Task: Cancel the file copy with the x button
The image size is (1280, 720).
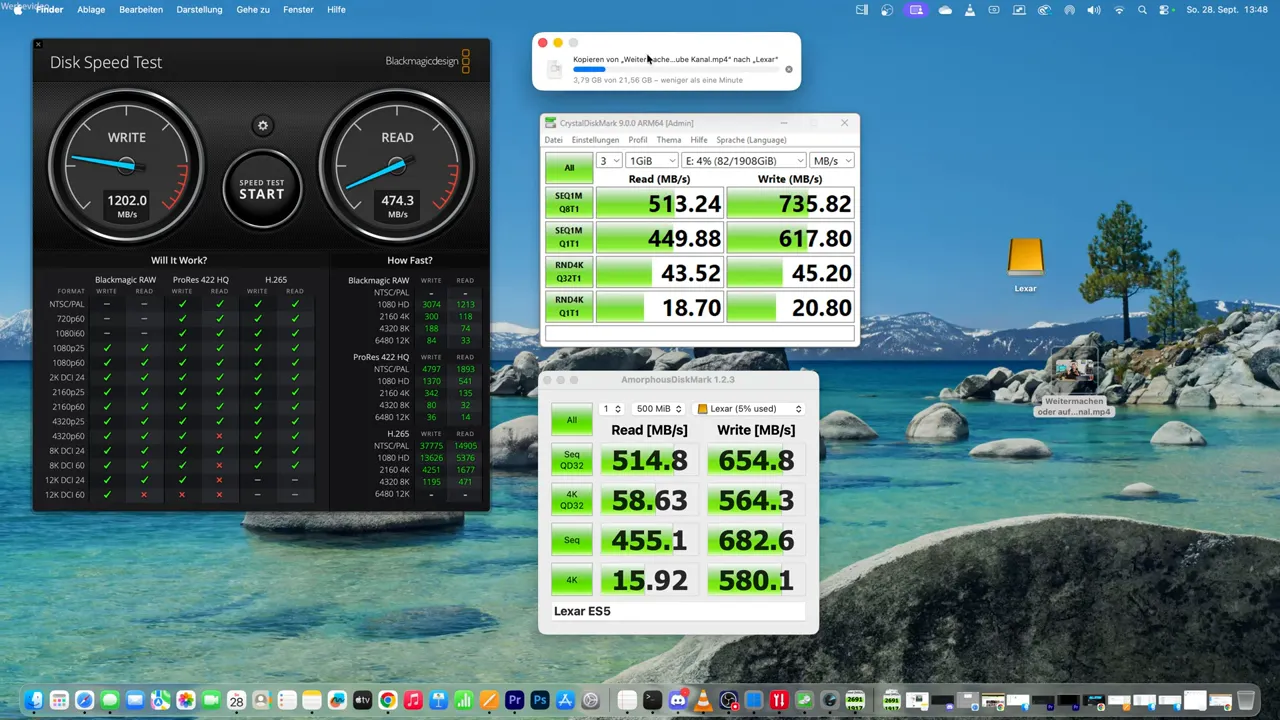Action: [788, 69]
